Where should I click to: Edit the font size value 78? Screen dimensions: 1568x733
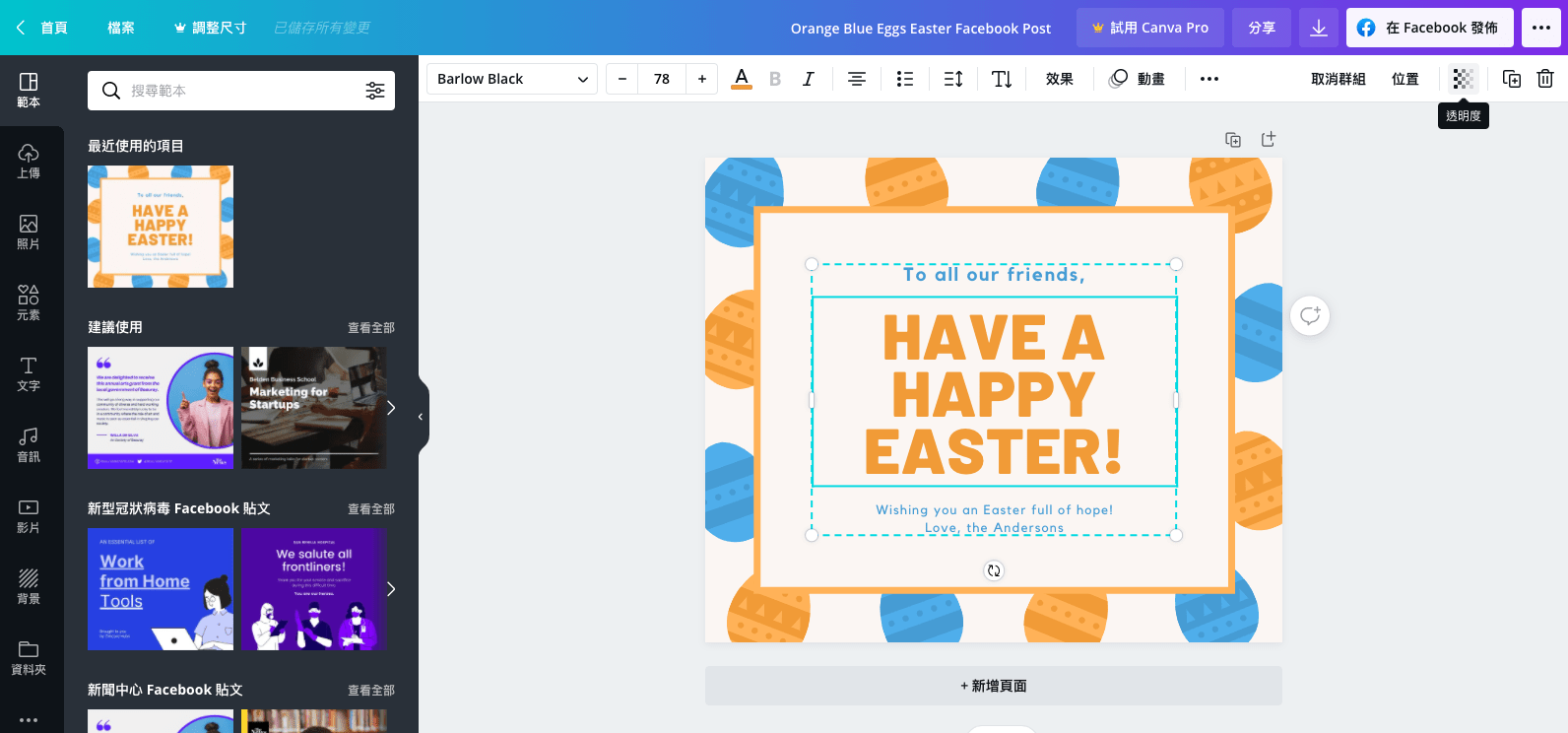click(x=662, y=79)
